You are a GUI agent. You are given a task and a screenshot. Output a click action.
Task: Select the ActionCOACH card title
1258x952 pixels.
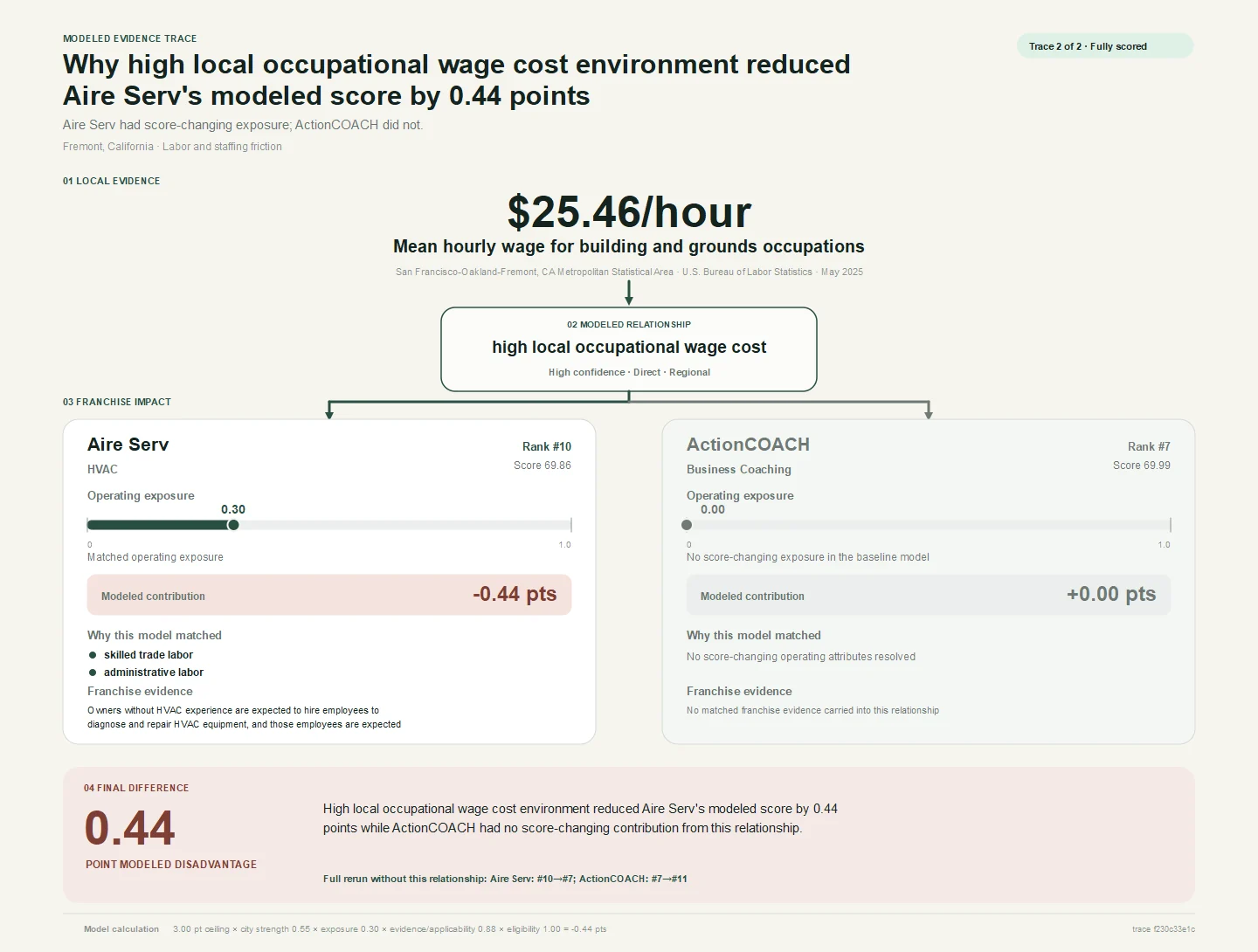(x=748, y=445)
